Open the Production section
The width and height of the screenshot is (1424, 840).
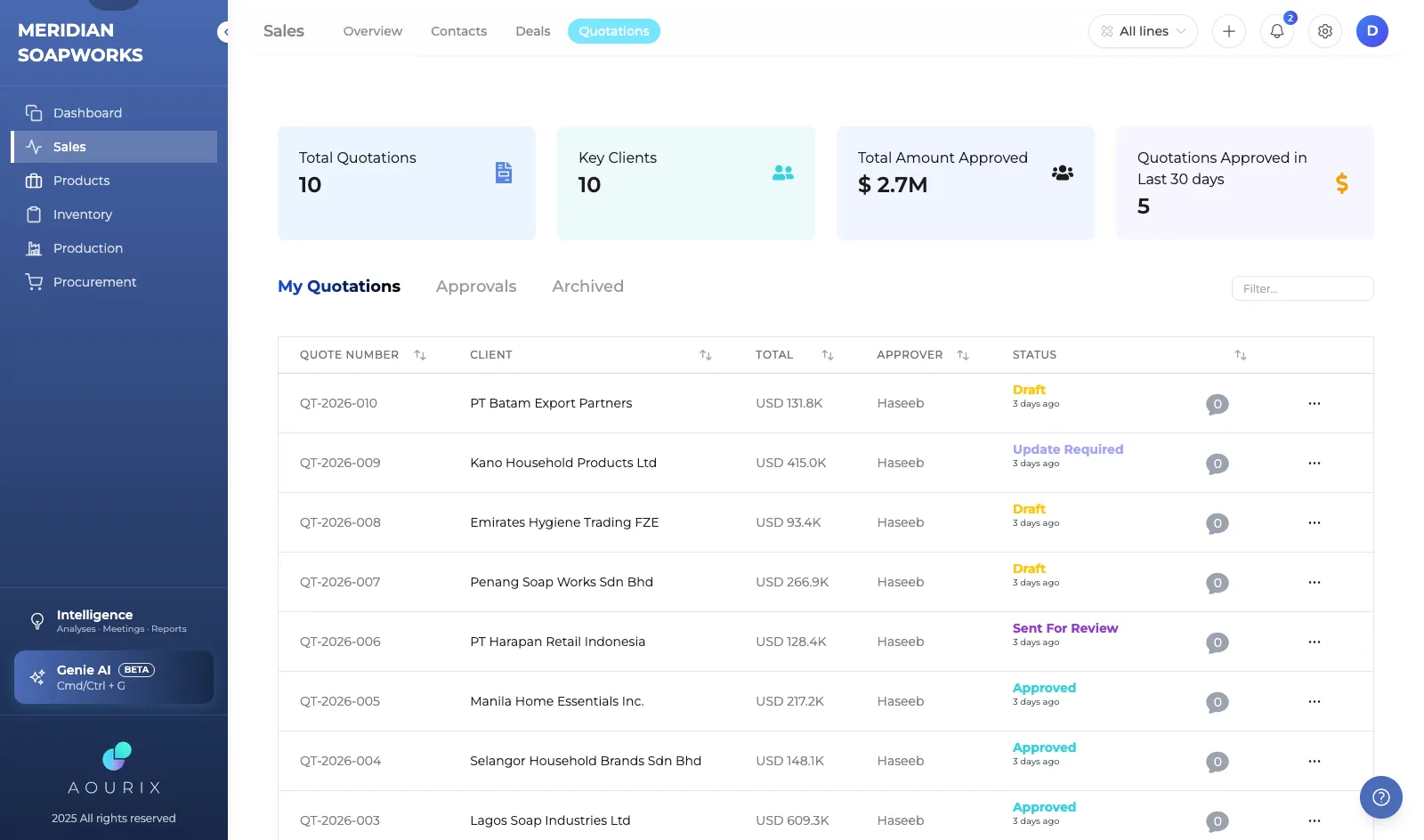pyautogui.click(x=114, y=248)
